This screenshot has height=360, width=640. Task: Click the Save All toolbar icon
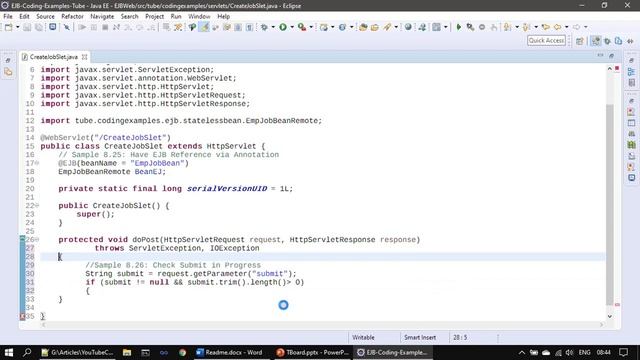[x=38, y=27]
